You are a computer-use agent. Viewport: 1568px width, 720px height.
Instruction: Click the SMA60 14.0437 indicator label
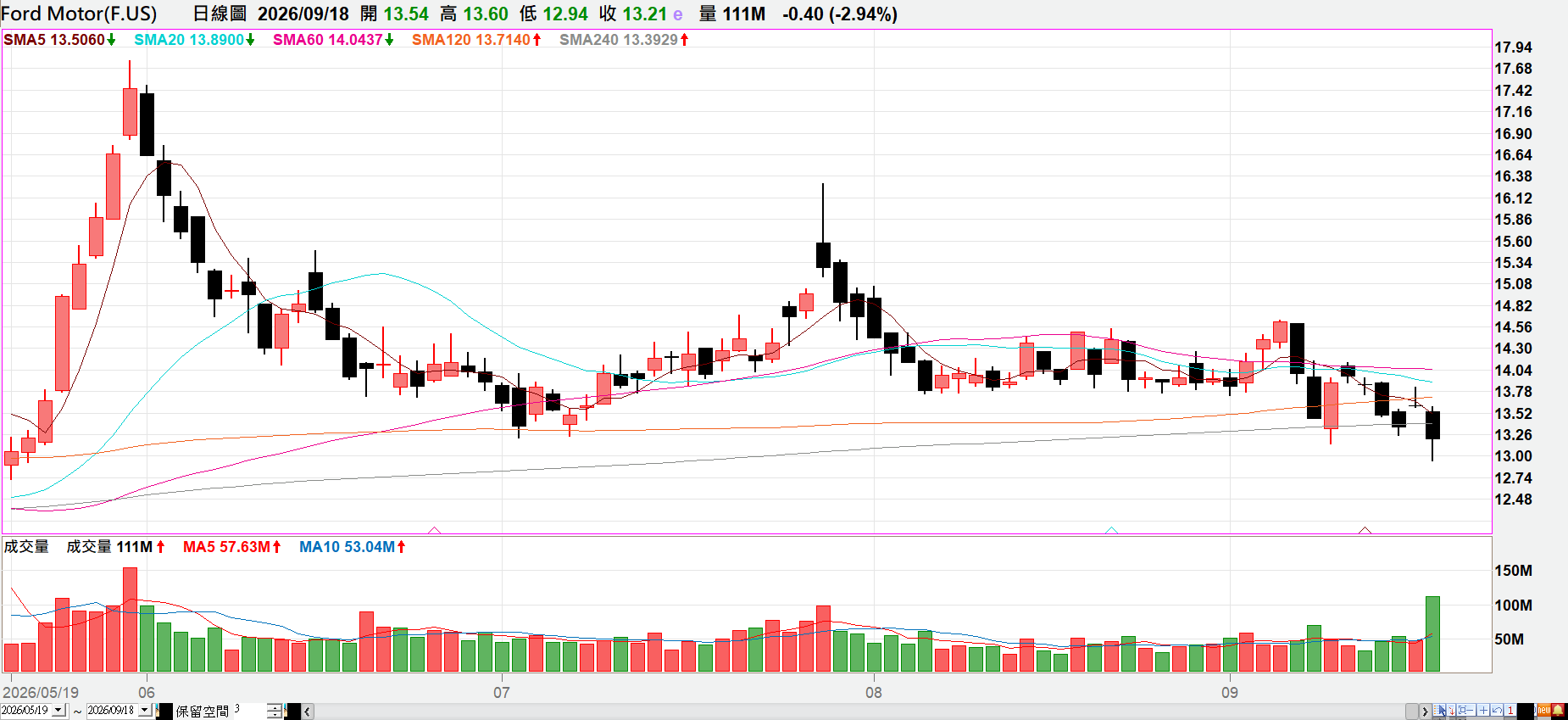coord(333,40)
